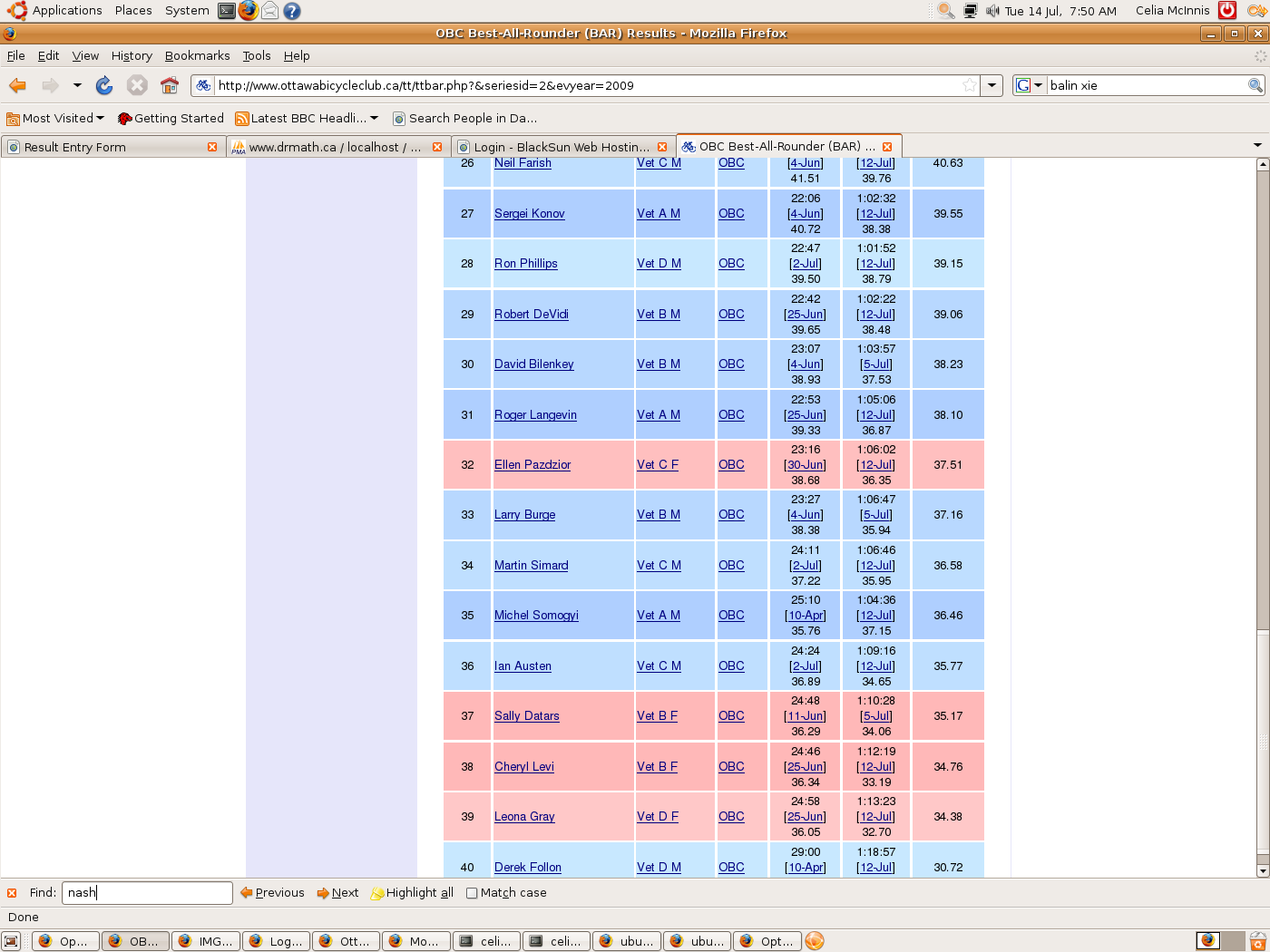Screen dimensions: 1270x952
Task: Bookmark this page with the star icon
Action: [970, 85]
